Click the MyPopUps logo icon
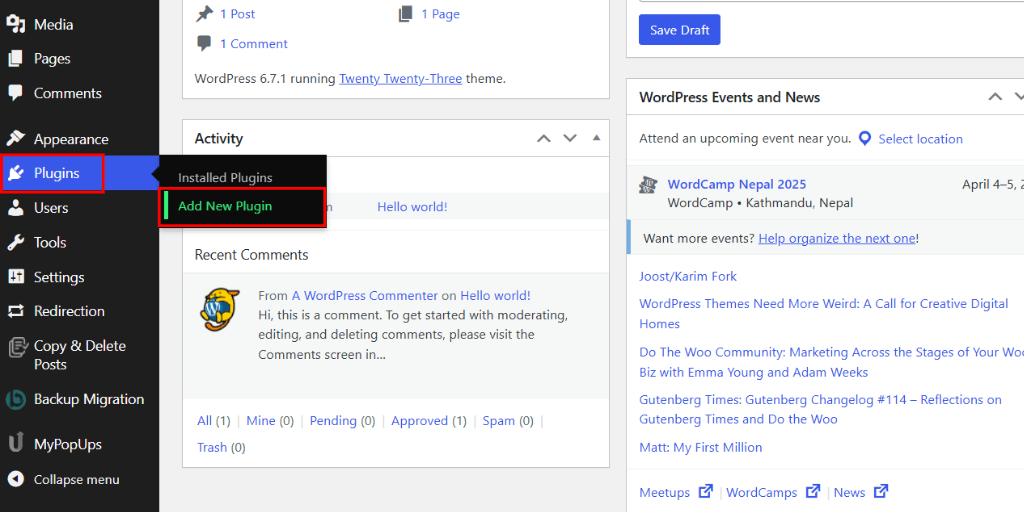 [x=16, y=444]
